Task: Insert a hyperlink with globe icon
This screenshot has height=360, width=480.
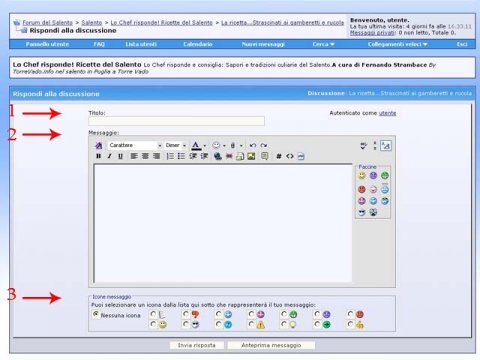Action: point(218,156)
